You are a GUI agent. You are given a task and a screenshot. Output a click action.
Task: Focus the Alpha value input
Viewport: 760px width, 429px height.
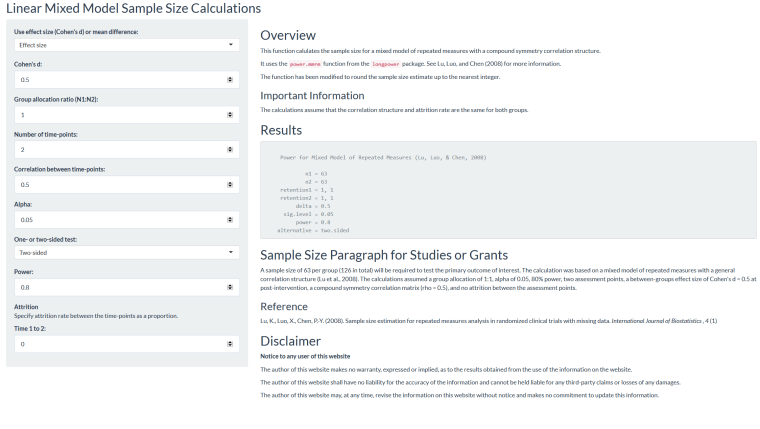coord(115,219)
